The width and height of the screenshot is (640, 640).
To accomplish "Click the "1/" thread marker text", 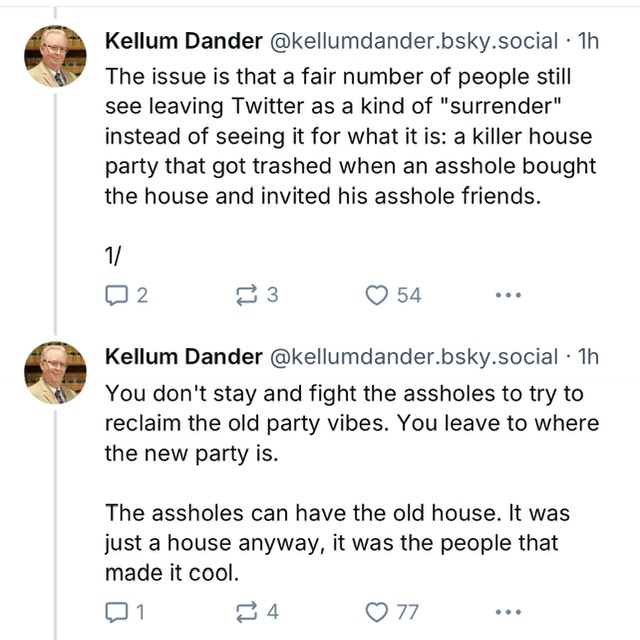I will [113, 255].
